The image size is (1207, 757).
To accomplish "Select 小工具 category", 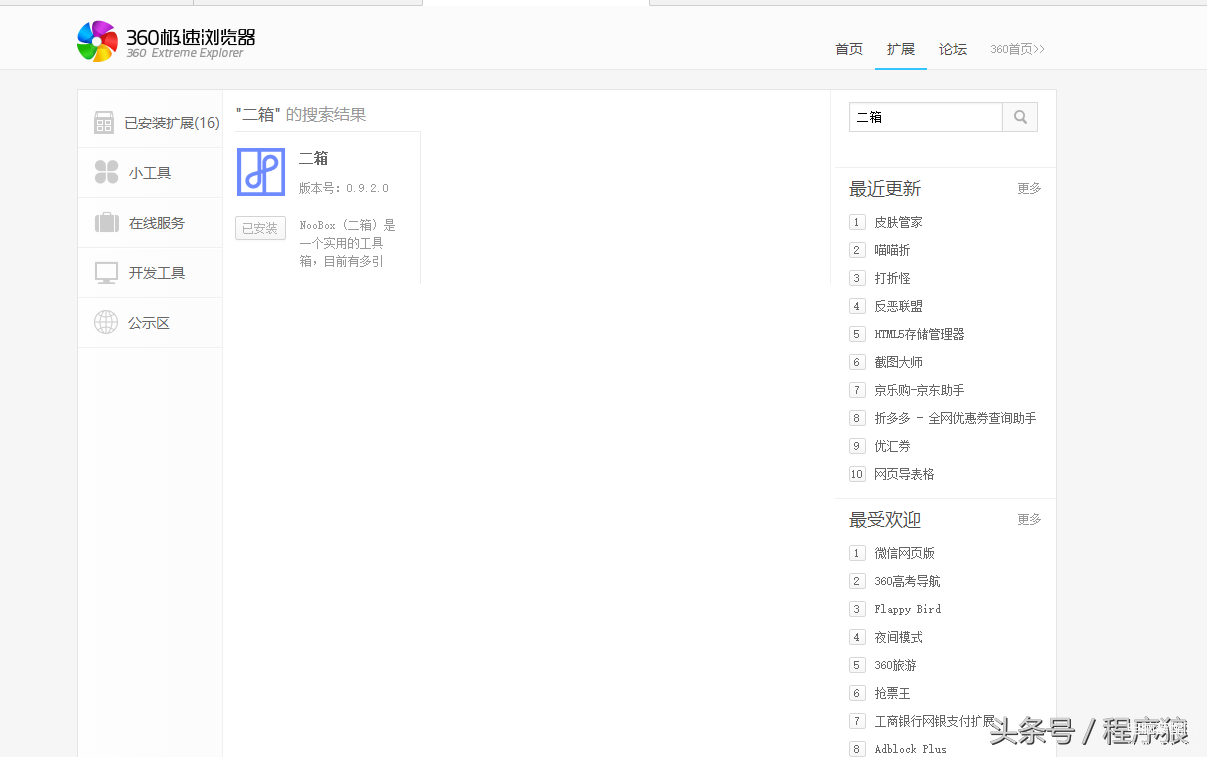I will click(150, 173).
